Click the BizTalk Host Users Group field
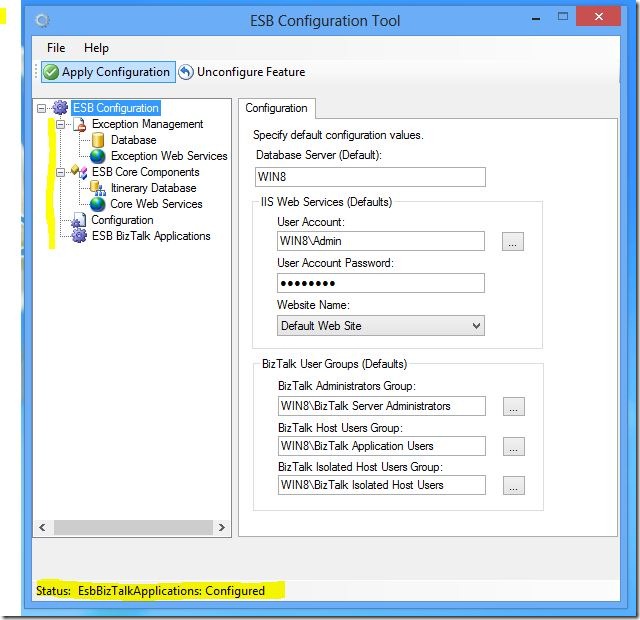Viewport: 640px width, 620px height. click(382, 446)
